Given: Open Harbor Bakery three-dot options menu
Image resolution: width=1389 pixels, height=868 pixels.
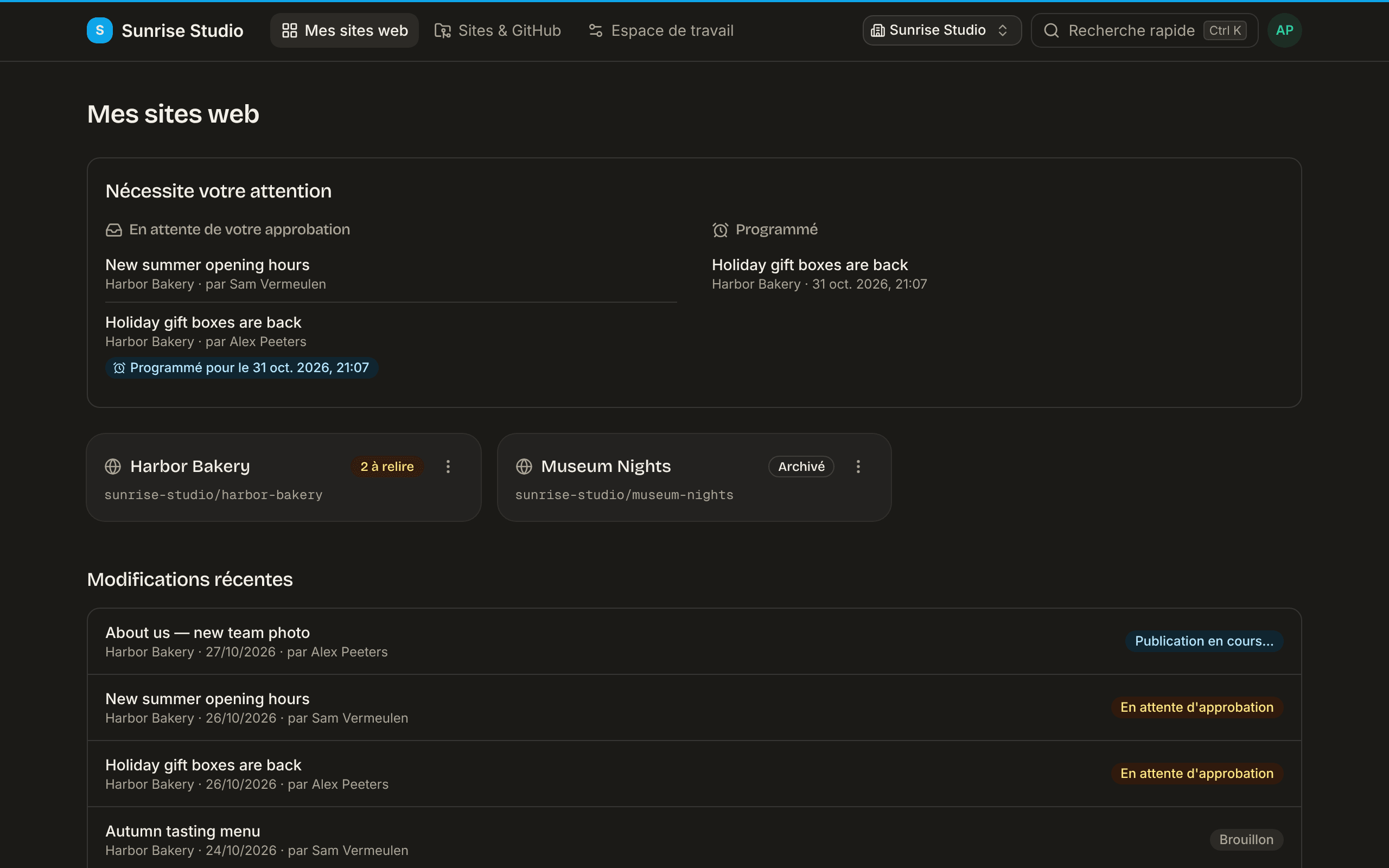Looking at the screenshot, I should [x=448, y=467].
